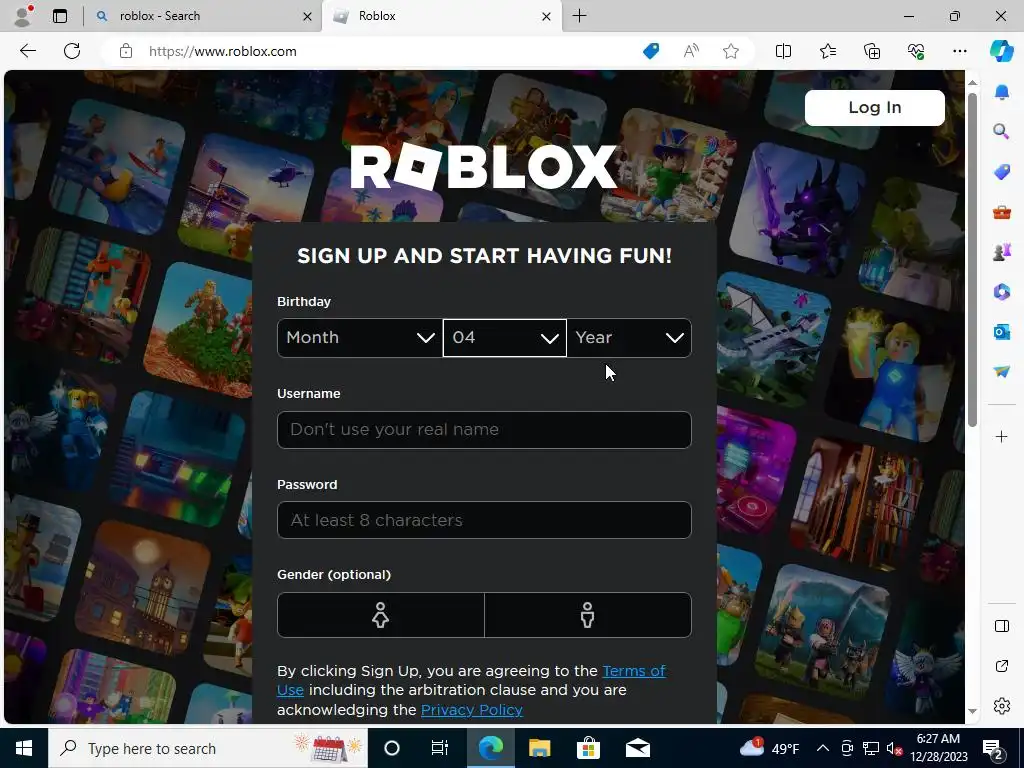
Task: Show hidden system tray icons chevron
Action: [x=823, y=748]
